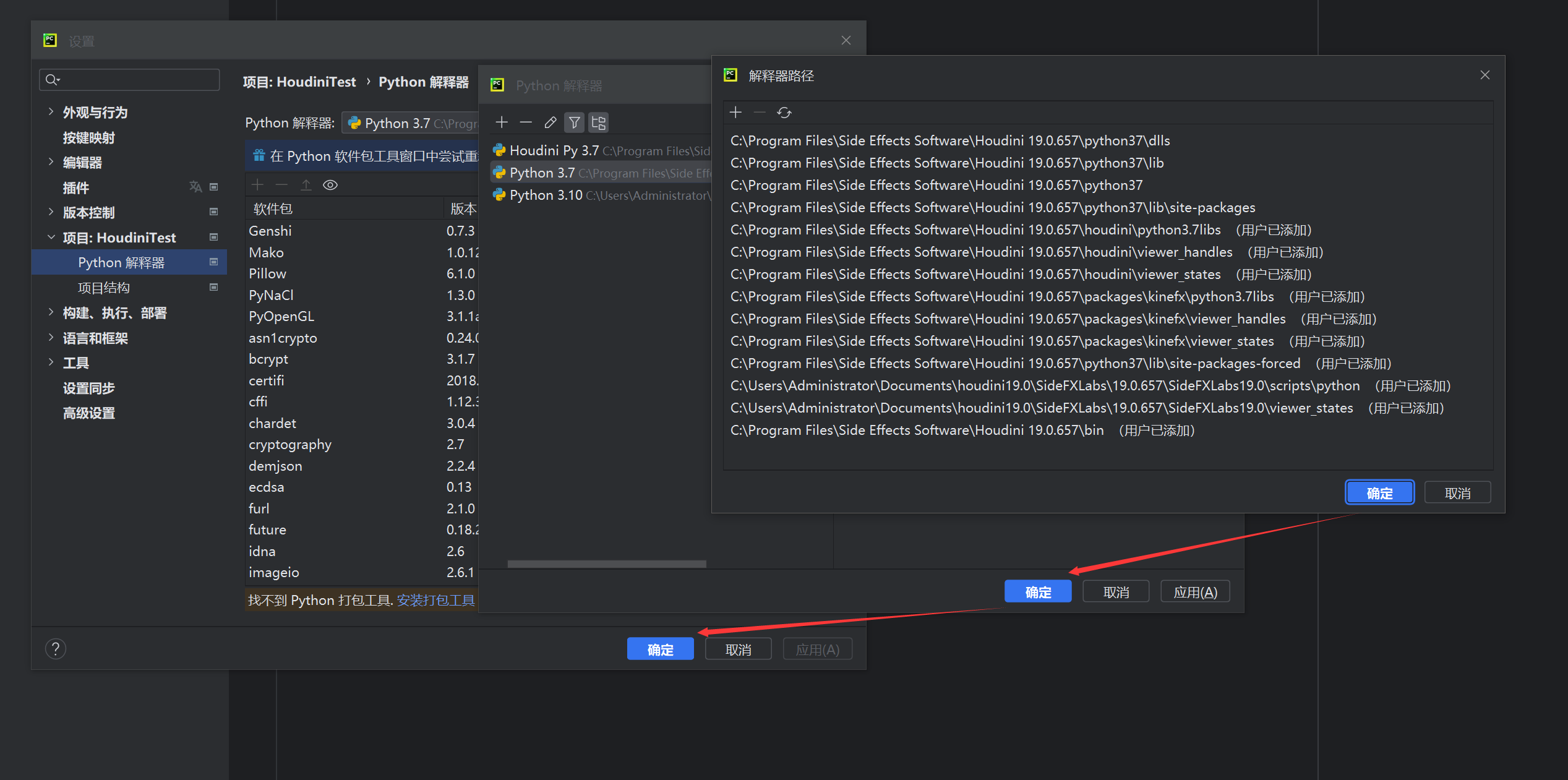Click the reload paths refresh icon

pos(784,113)
